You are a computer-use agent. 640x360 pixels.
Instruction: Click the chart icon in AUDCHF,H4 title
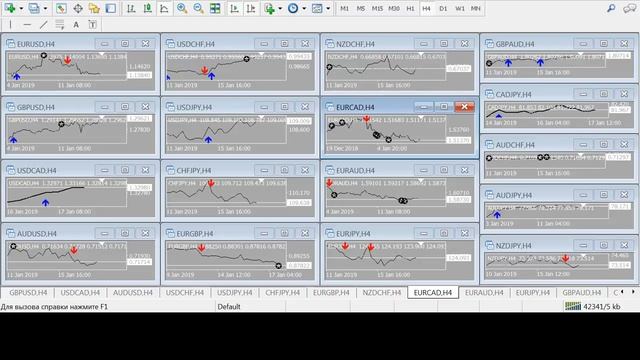(489, 144)
